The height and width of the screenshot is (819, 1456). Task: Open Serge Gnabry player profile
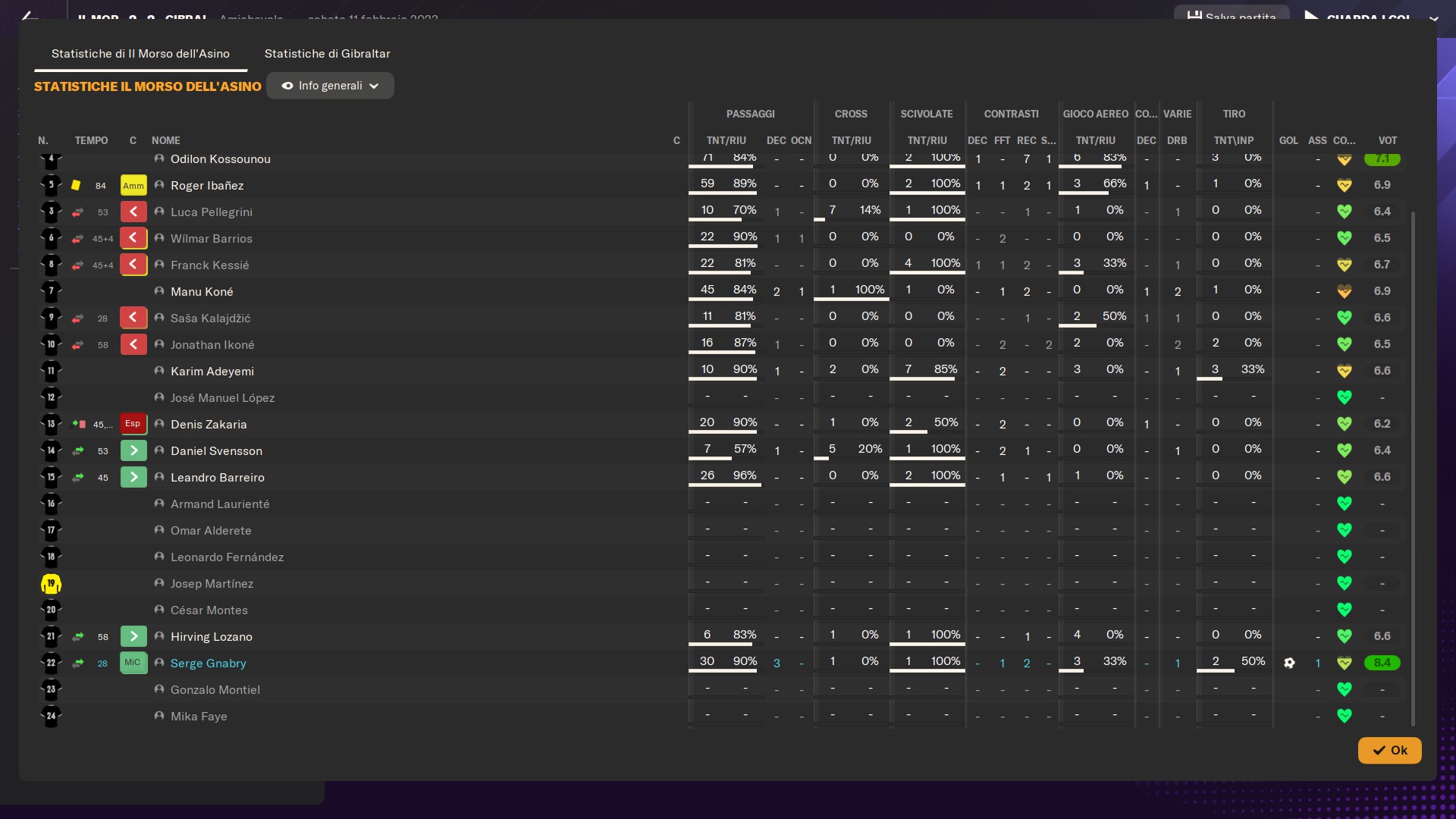point(208,663)
